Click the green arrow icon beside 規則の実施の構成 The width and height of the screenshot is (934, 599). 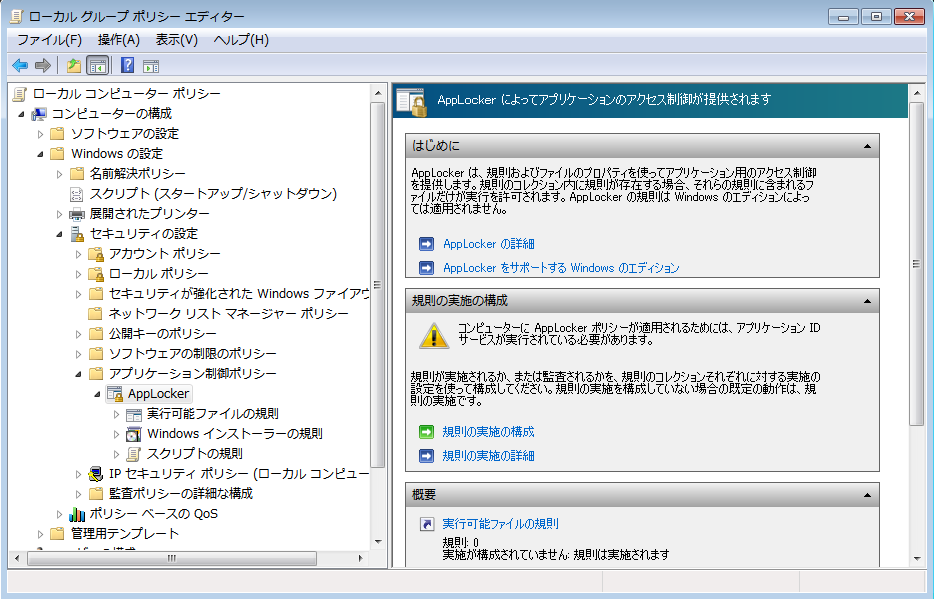pyautogui.click(x=426, y=432)
